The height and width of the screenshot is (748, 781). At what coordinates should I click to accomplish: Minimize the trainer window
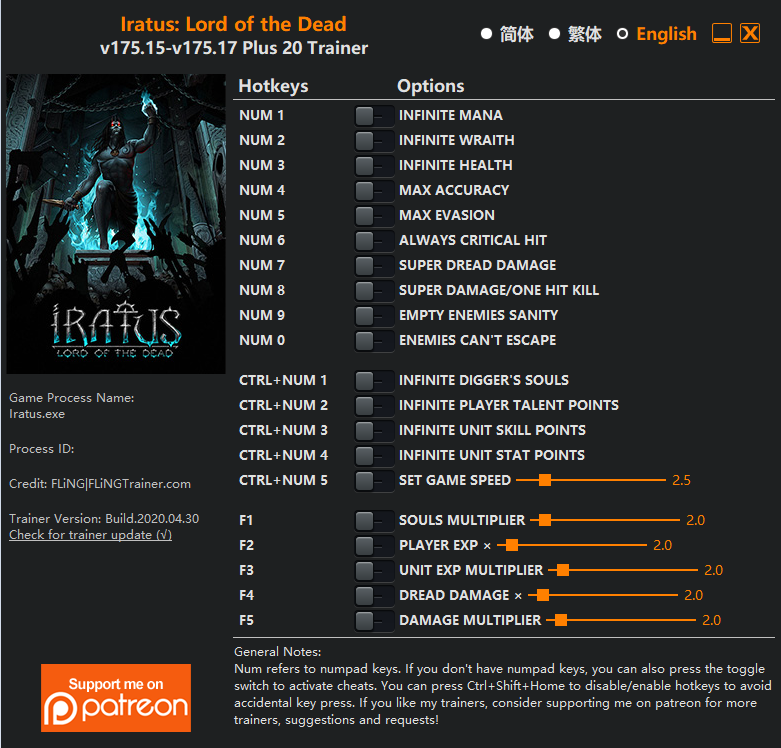(722, 33)
